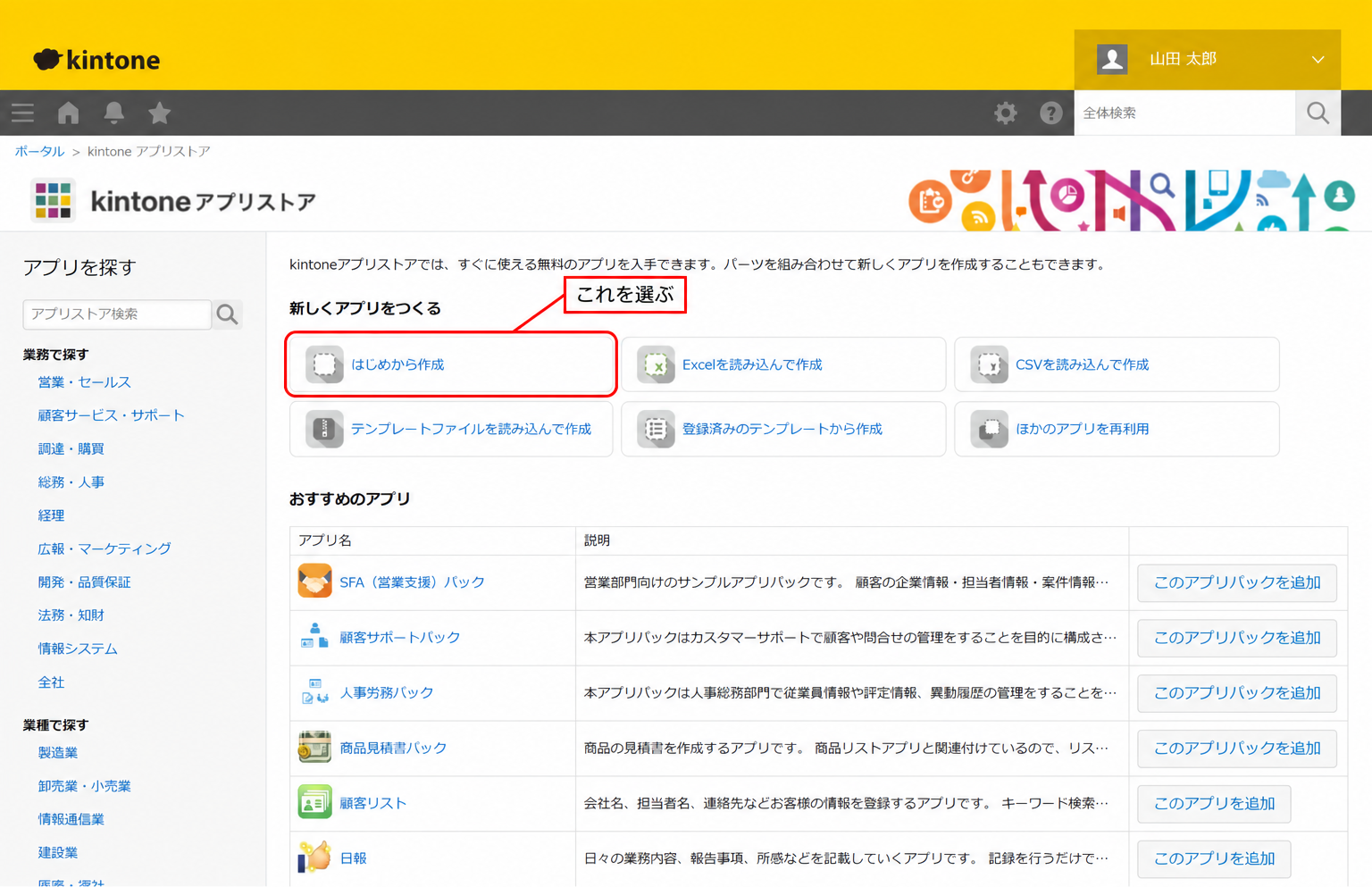Open 顧客サポートパック link
Screen dimensions: 1372x887
[400, 637]
